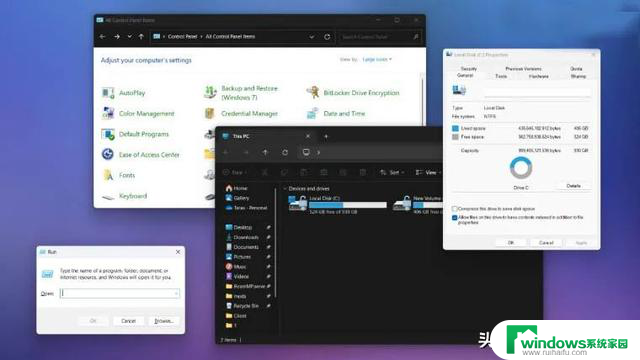The width and height of the screenshot is (640, 360).
Task: Open Gallery in File Explorer sidebar
Action: pyautogui.click(x=238, y=198)
